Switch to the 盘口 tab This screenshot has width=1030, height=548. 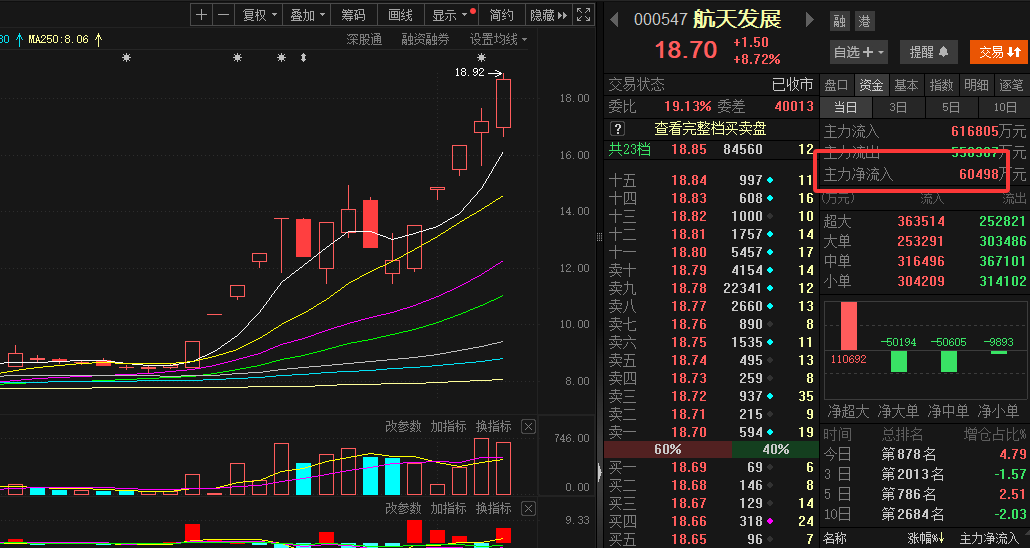coord(836,85)
